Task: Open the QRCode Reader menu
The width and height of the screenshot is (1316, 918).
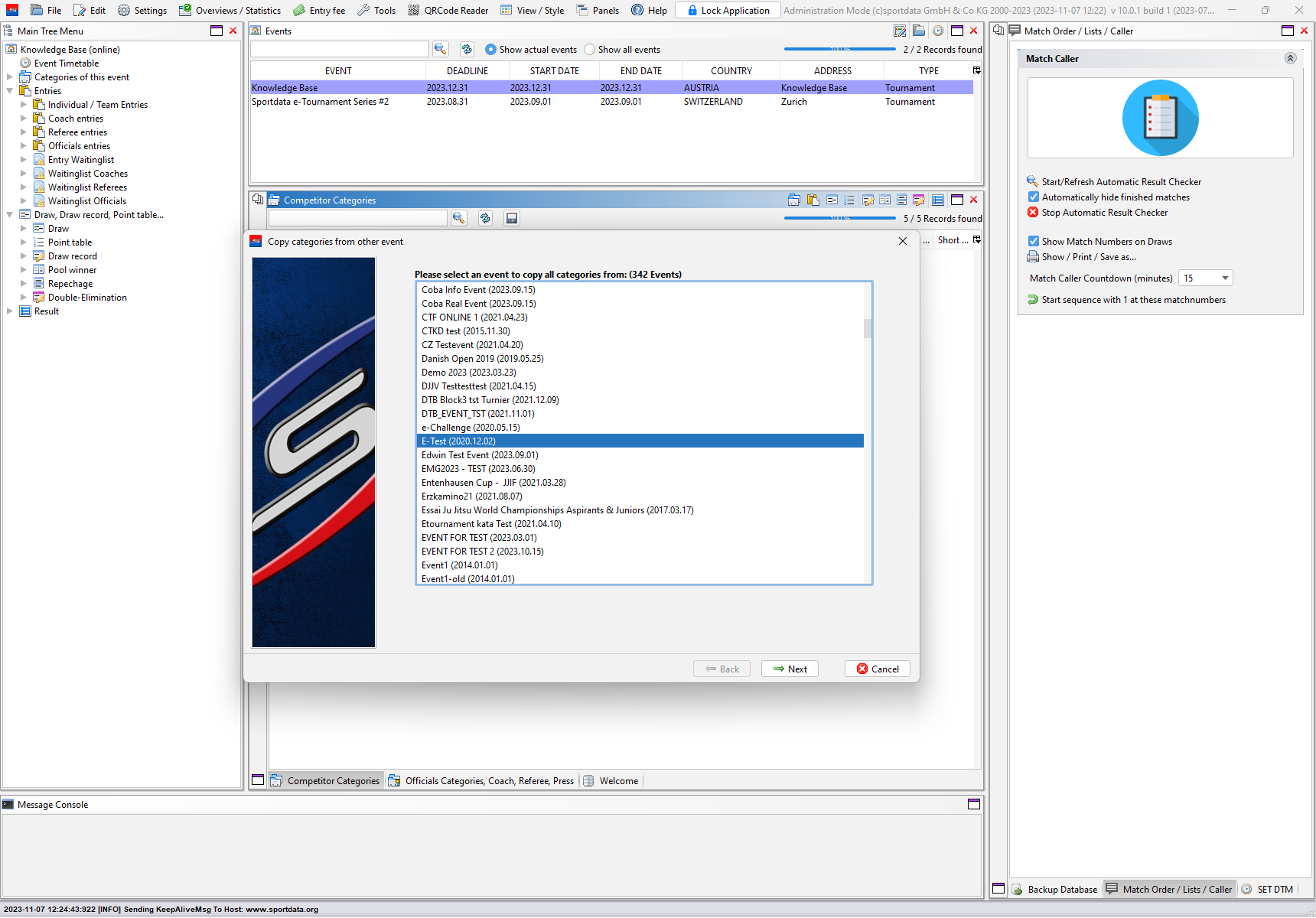Action: [x=448, y=10]
